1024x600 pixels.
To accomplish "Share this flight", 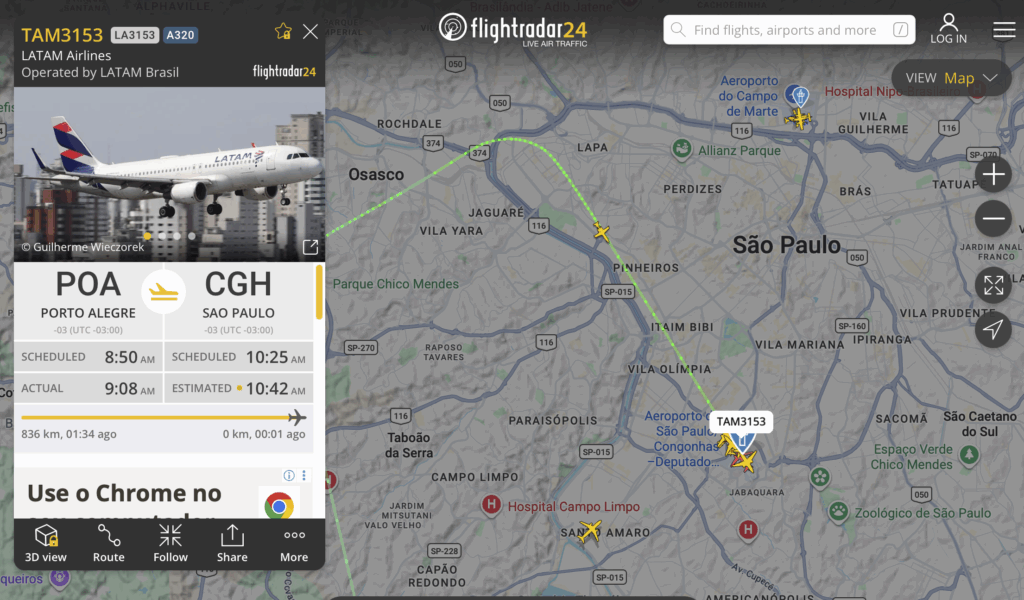I will coord(232,543).
